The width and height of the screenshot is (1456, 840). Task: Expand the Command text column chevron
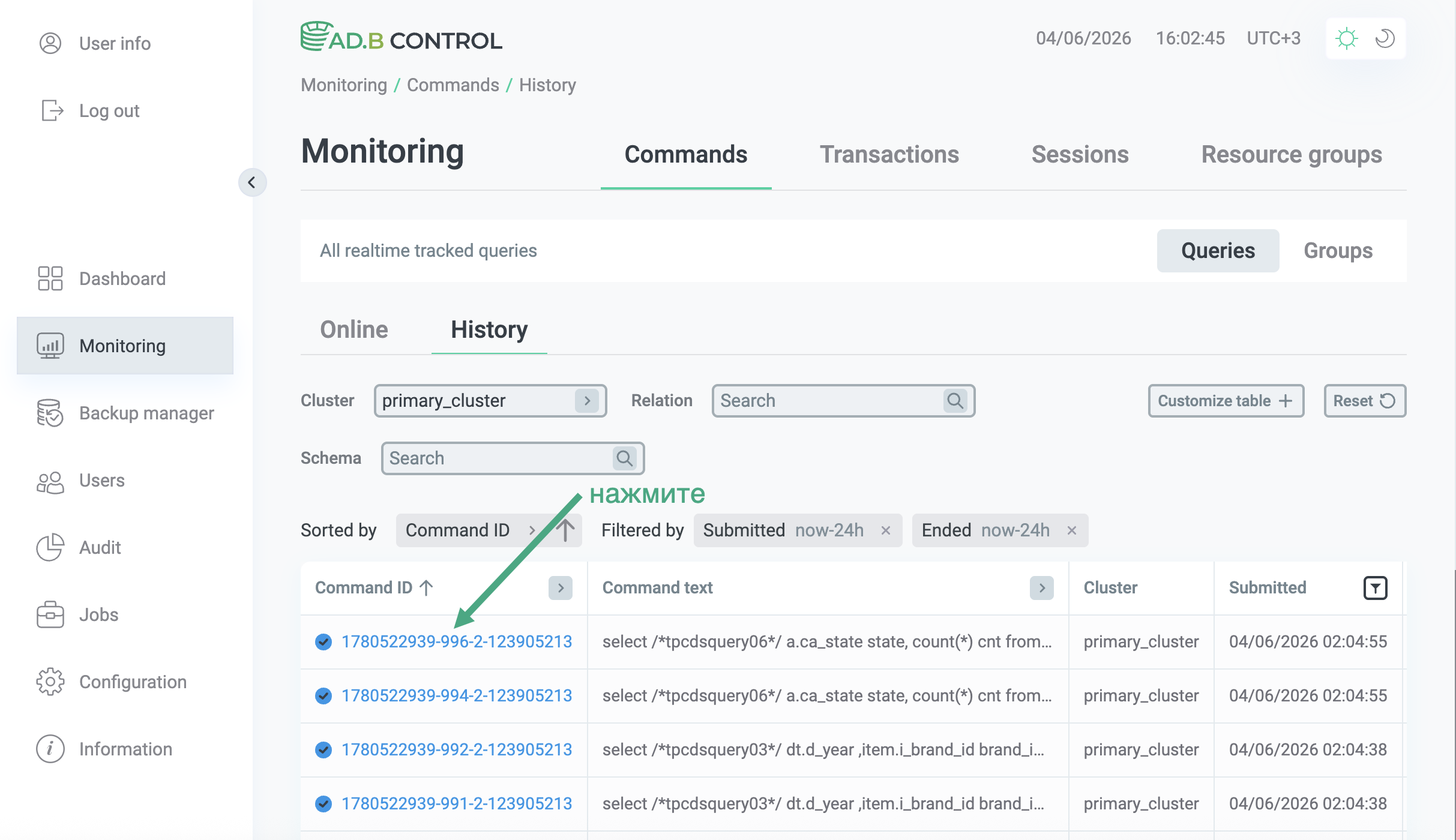[x=1042, y=587]
